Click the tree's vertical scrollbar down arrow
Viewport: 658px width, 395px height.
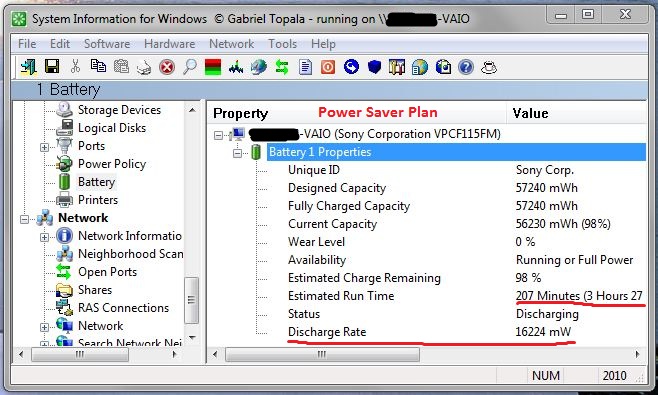[192, 337]
